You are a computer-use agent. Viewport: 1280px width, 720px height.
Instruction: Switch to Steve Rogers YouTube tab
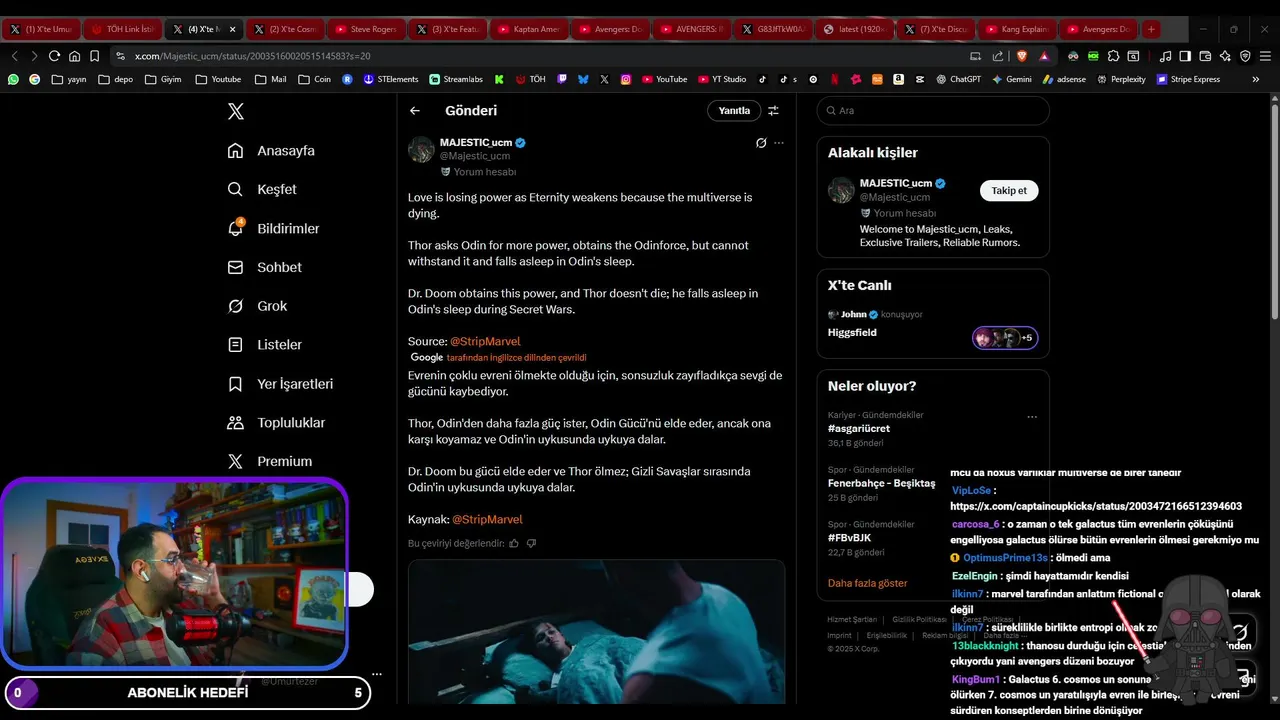(366, 29)
